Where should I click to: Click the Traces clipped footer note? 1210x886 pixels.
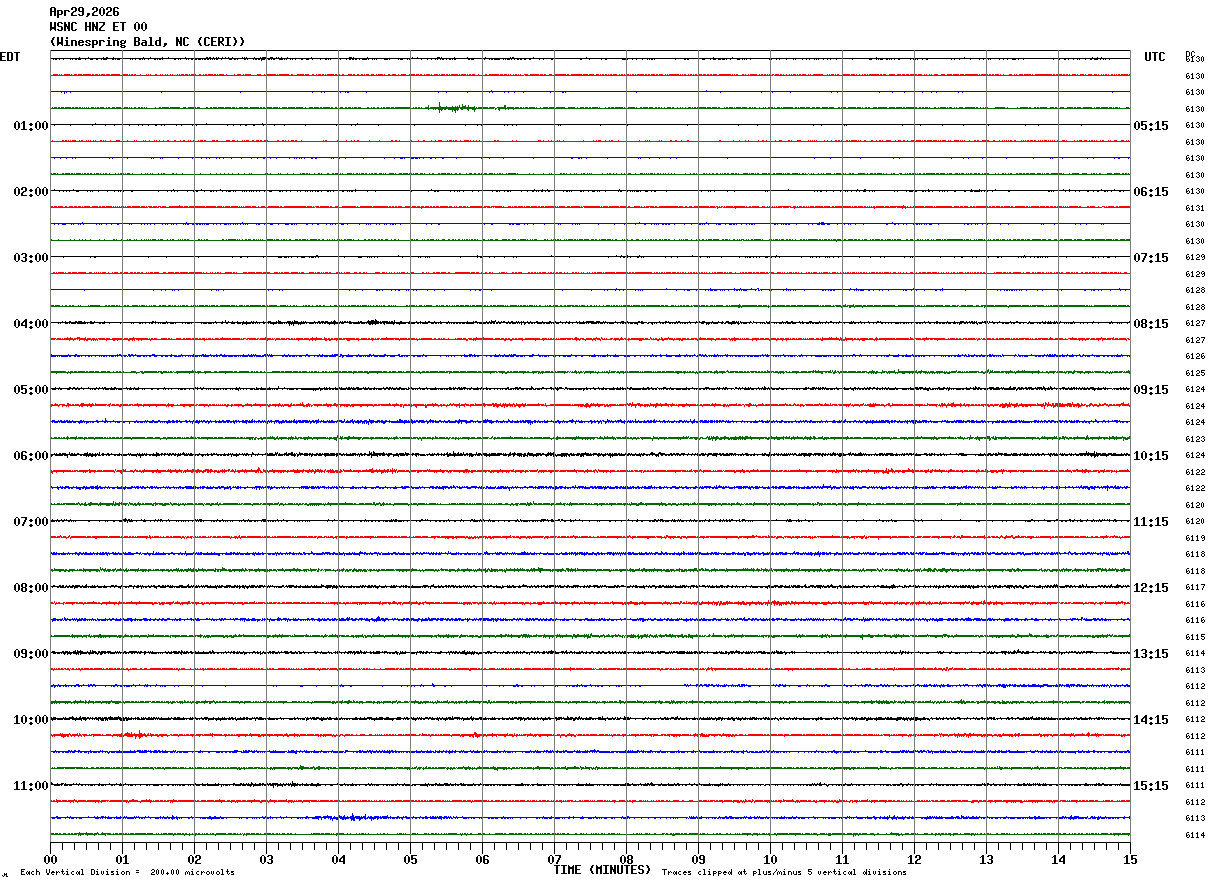tap(784, 873)
